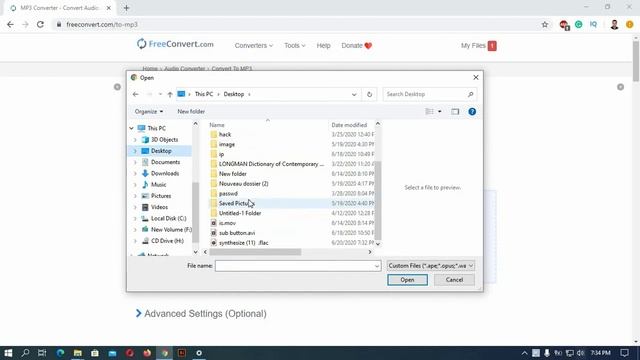This screenshot has height=360, width=640.
Task: Open the Chrome profile avatar
Action: click(x=614, y=24)
